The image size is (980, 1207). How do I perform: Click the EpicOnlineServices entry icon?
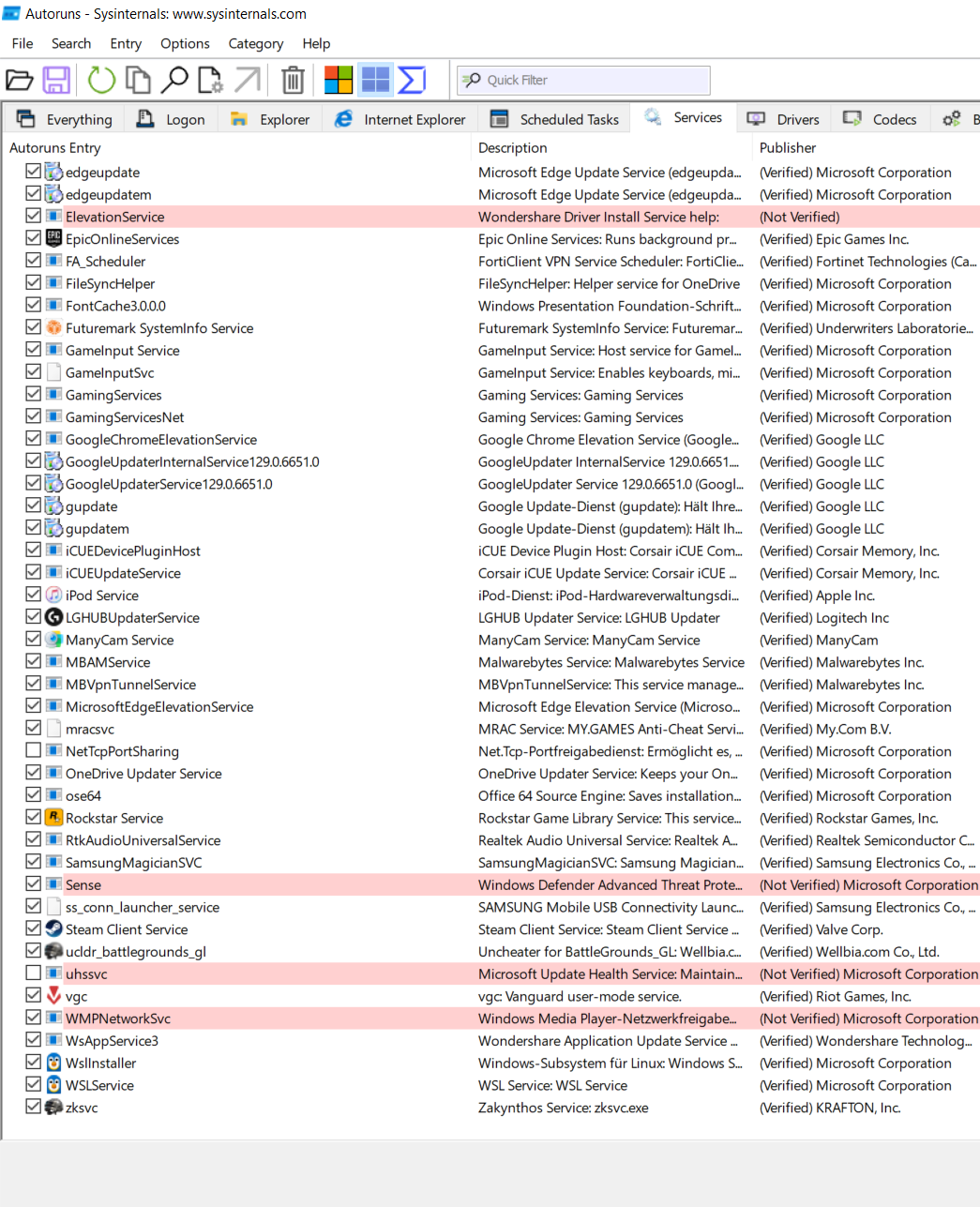54,239
